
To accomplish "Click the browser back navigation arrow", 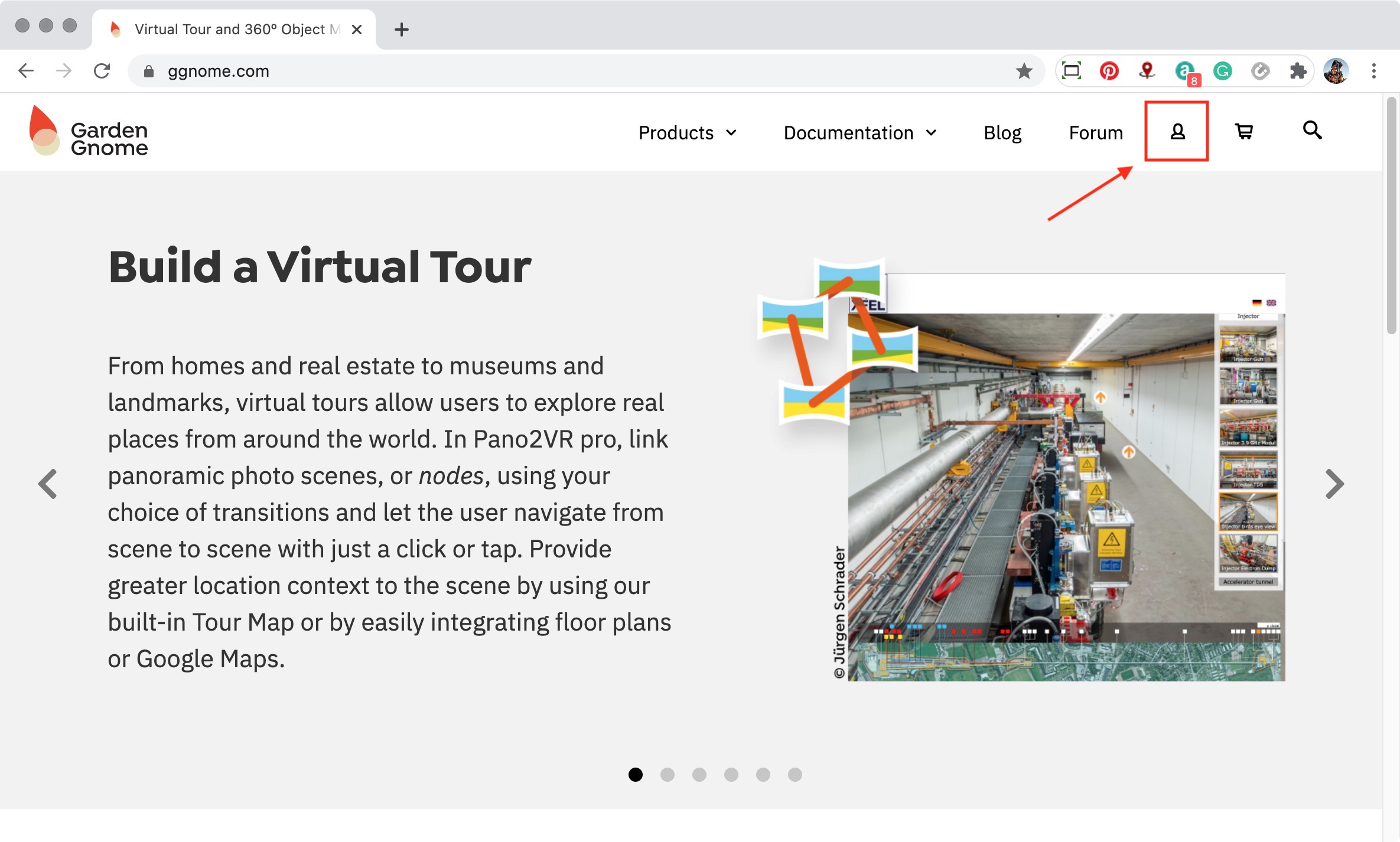I will pyautogui.click(x=25, y=71).
